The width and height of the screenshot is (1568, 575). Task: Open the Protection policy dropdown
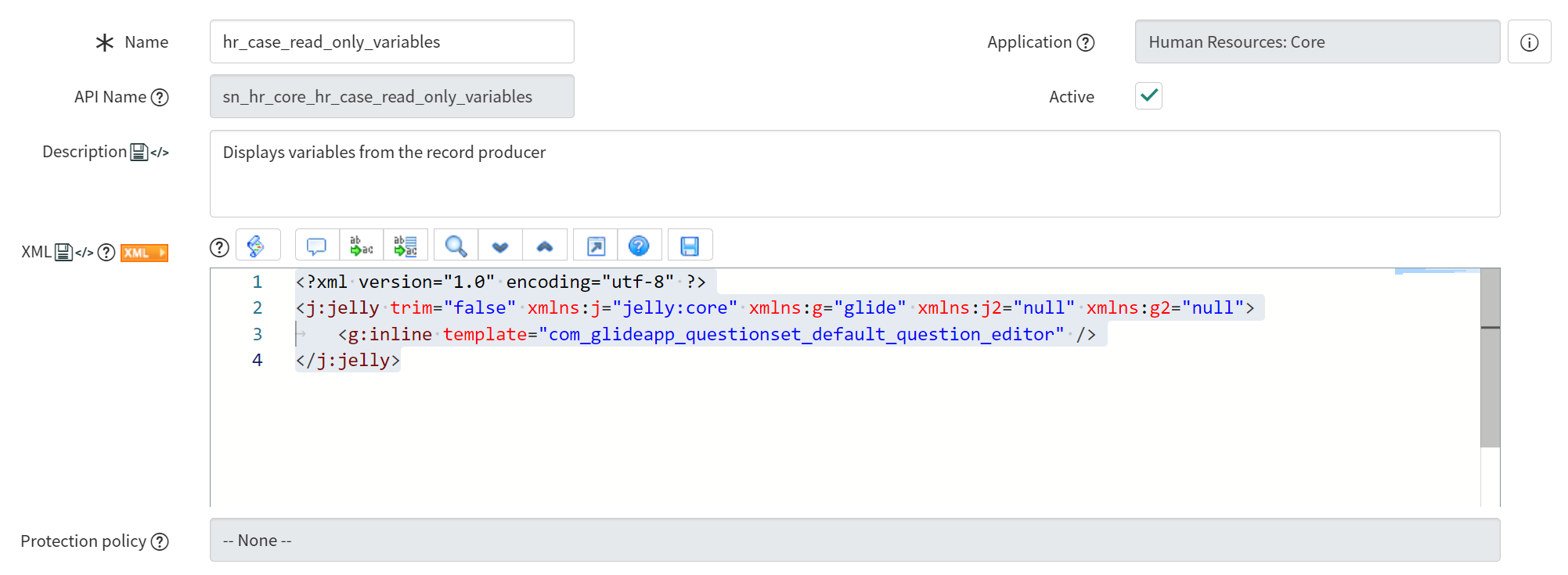[x=854, y=541]
